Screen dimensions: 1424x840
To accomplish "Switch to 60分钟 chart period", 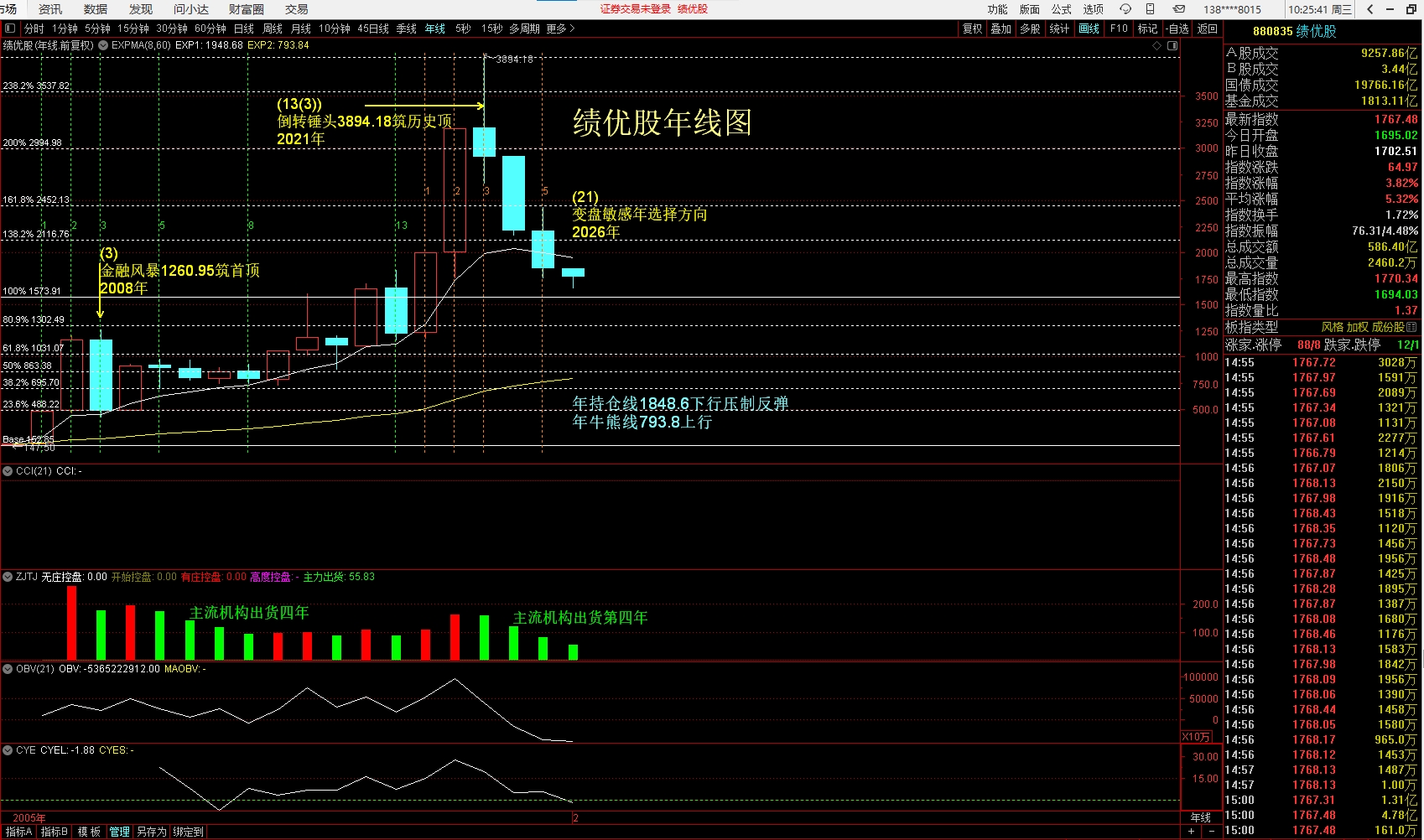I will [210, 29].
